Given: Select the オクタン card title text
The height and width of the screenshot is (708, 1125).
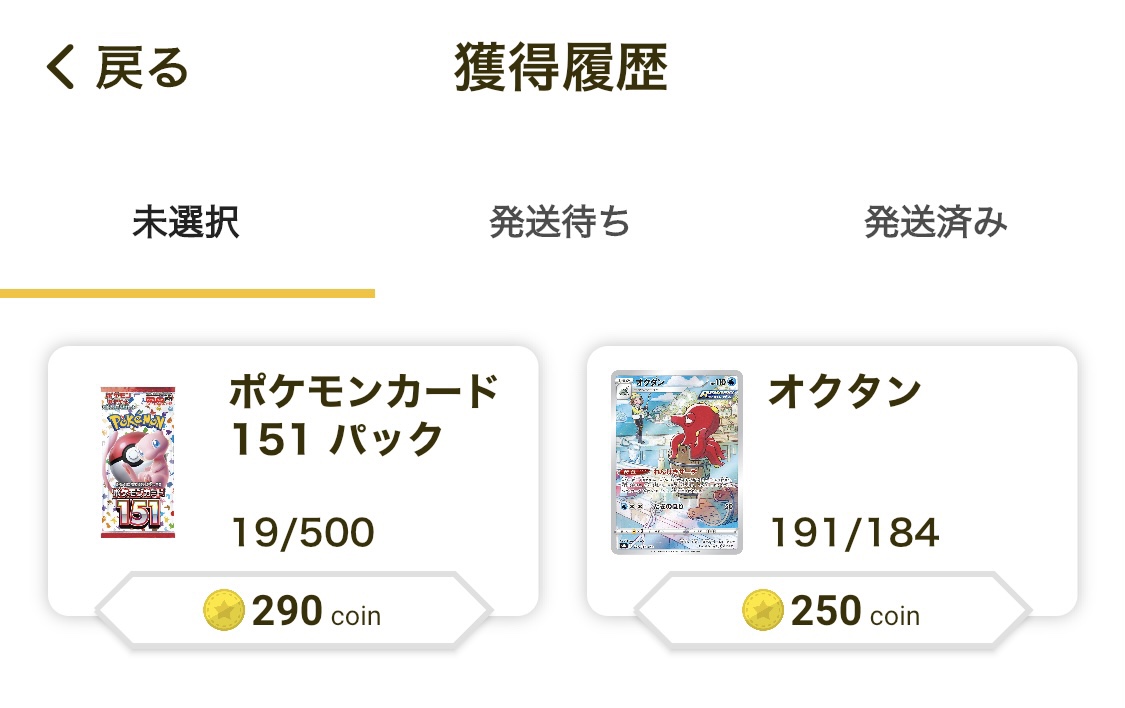Looking at the screenshot, I should coord(844,392).
